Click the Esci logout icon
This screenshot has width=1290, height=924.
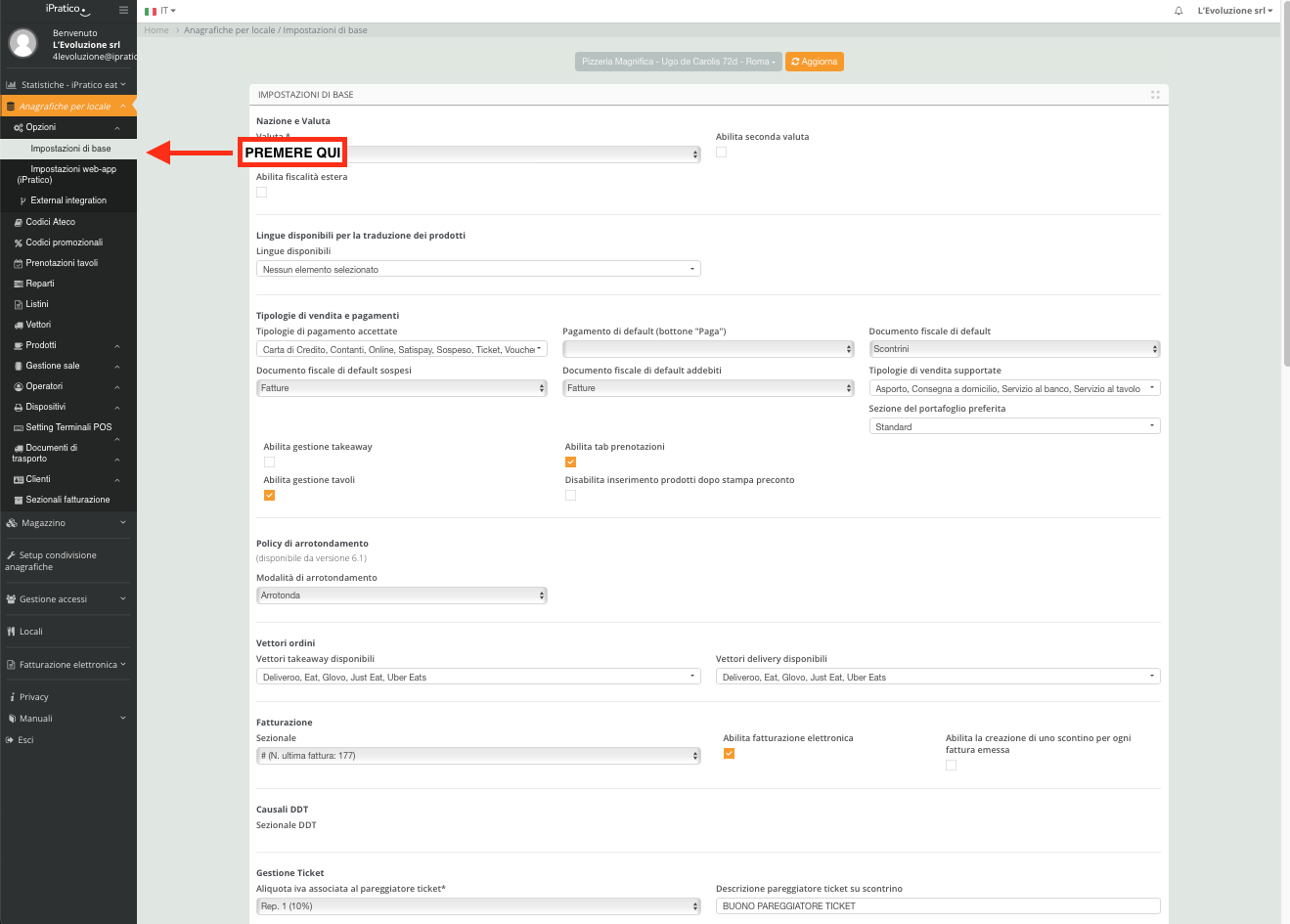click(x=10, y=740)
